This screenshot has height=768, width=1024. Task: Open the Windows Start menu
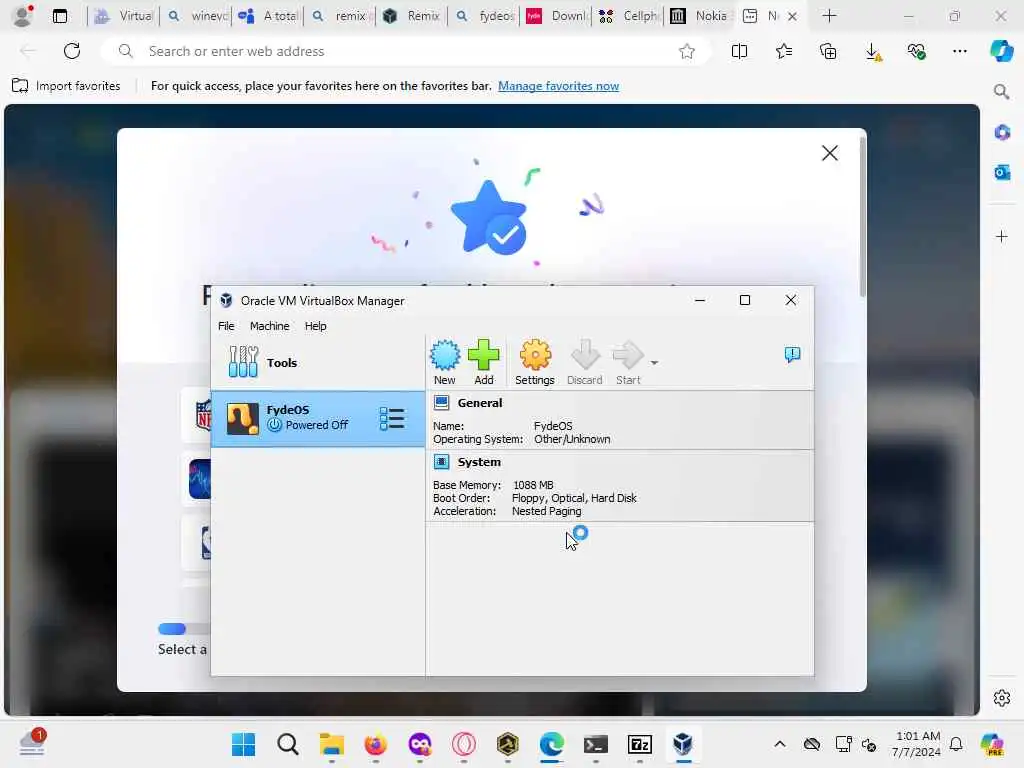point(244,744)
